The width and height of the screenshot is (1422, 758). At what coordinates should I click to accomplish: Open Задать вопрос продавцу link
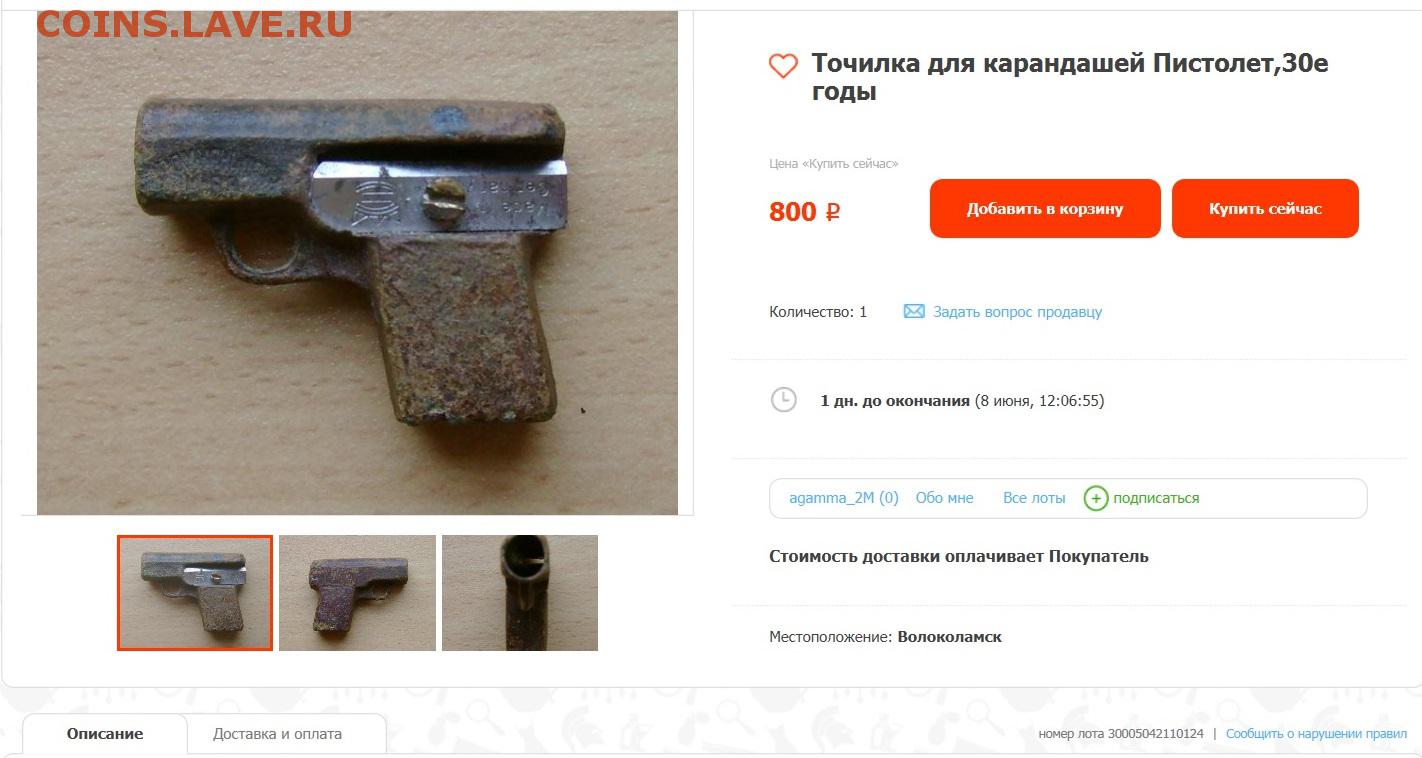tap(1017, 312)
